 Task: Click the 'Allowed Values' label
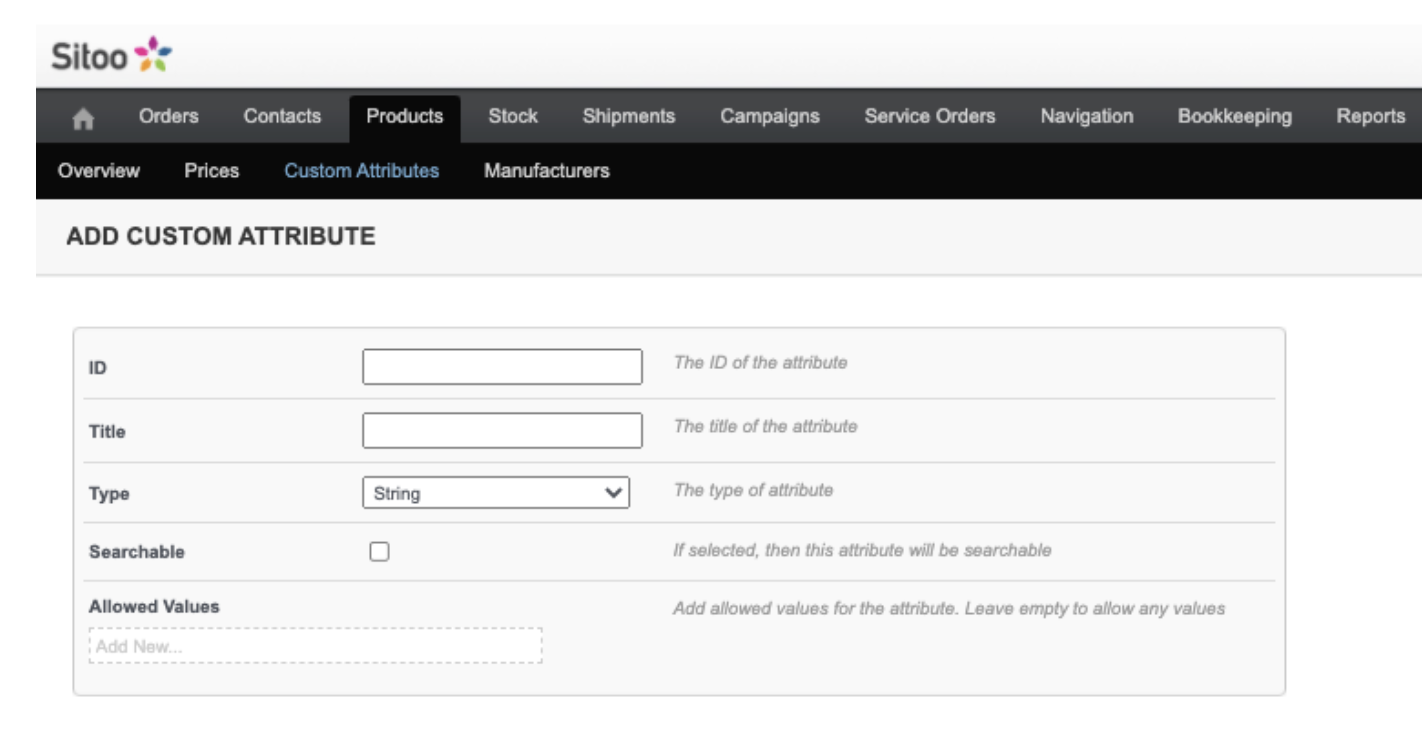tap(154, 606)
